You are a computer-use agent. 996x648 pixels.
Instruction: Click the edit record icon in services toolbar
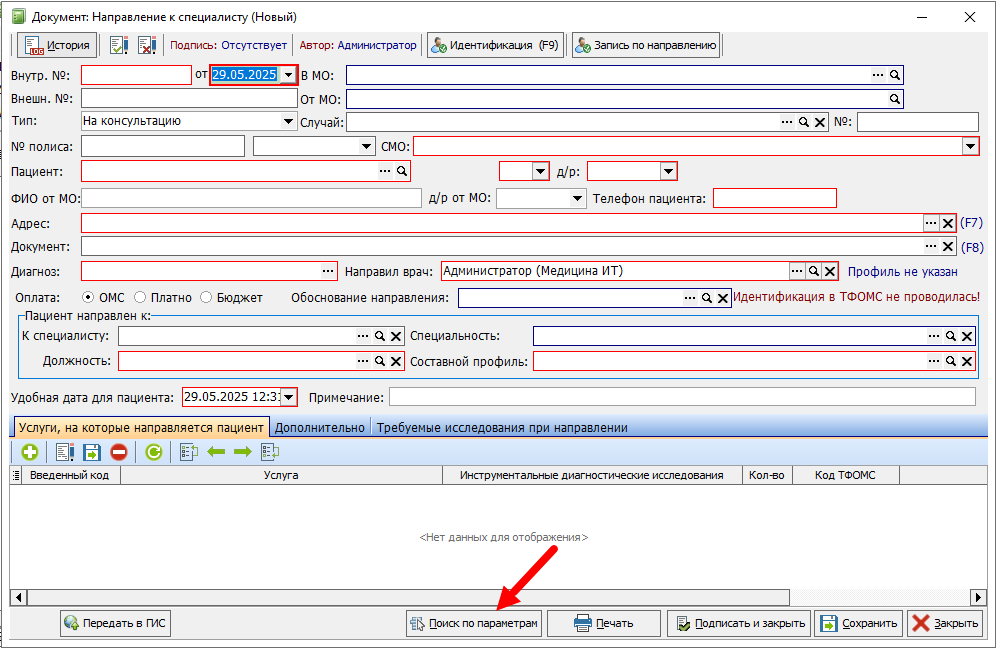65,452
